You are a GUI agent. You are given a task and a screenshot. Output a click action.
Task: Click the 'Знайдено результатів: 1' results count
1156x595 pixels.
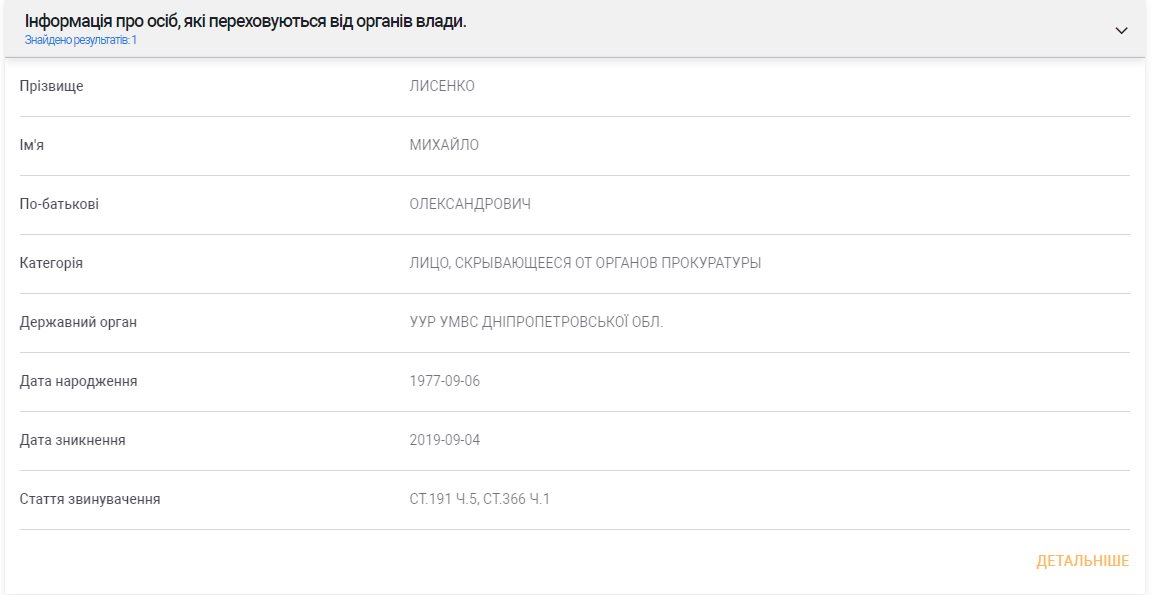(81, 41)
